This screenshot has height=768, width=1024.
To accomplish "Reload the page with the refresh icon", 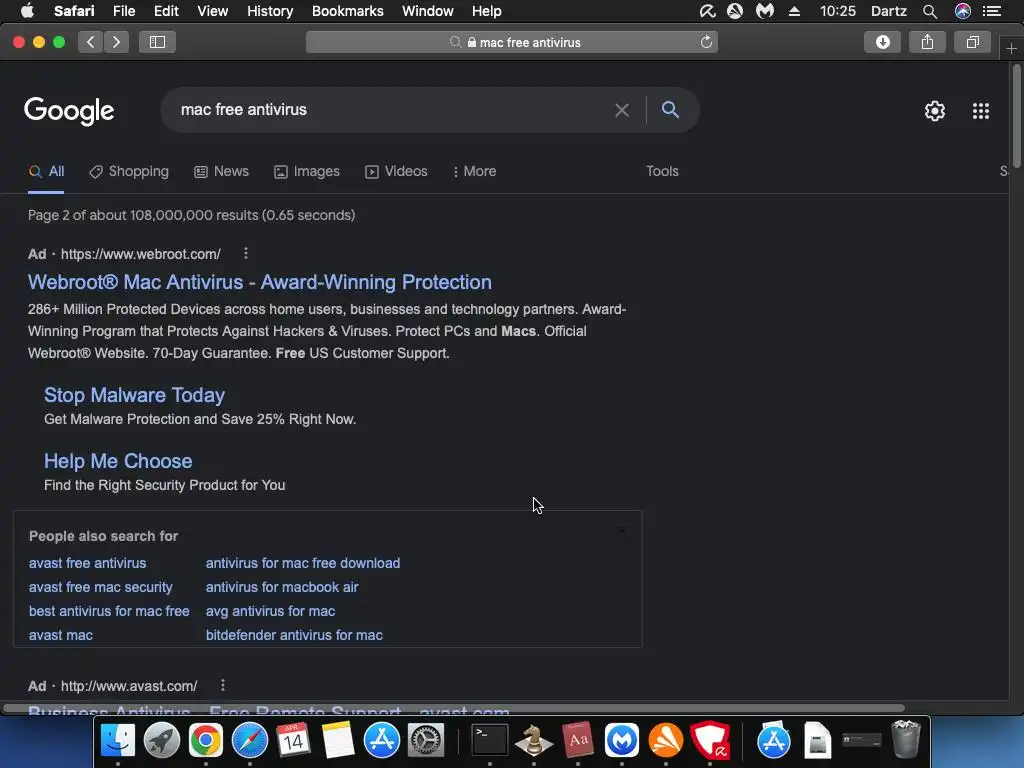I will pos(706,42).
